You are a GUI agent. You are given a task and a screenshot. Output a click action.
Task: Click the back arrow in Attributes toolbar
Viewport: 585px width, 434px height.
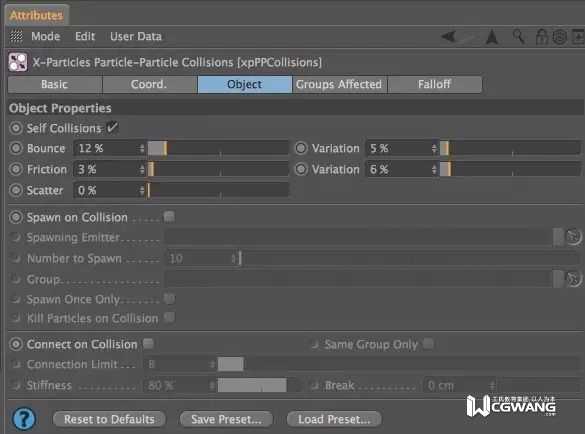coord(449,37)
